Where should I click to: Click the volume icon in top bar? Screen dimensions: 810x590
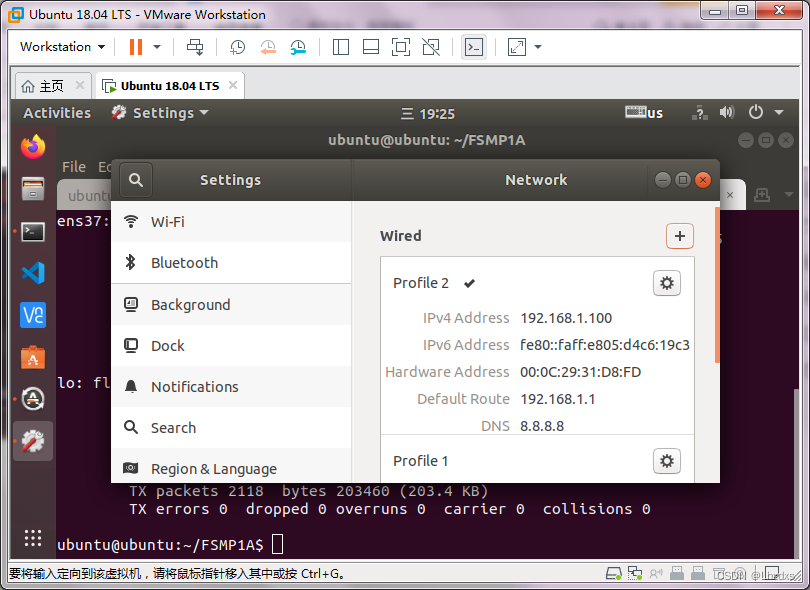pos(727,112)
